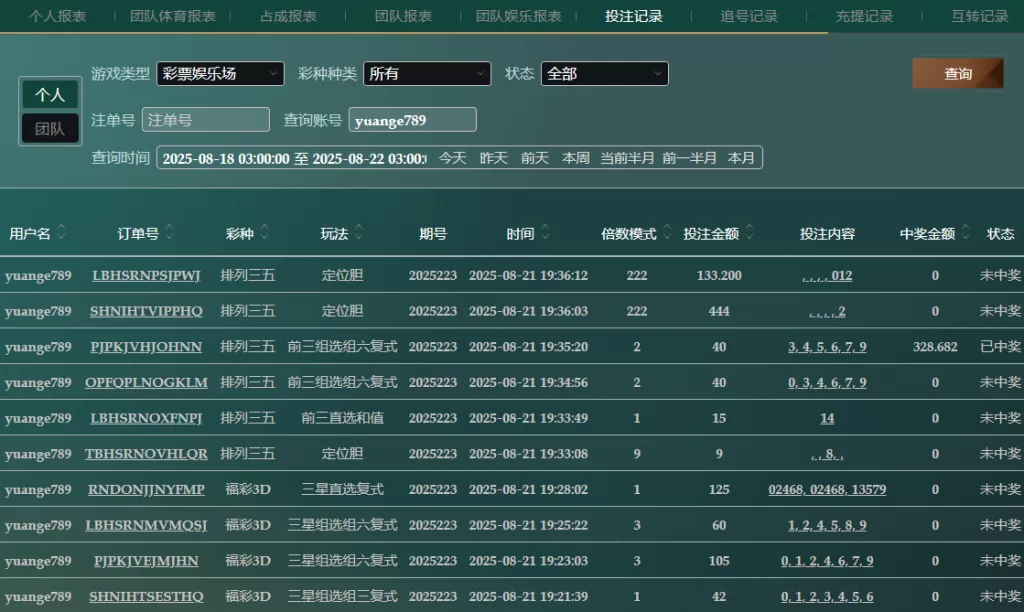Open order TBHSRNOVHLQR
1024x612 pixels.
pos(146,454)
